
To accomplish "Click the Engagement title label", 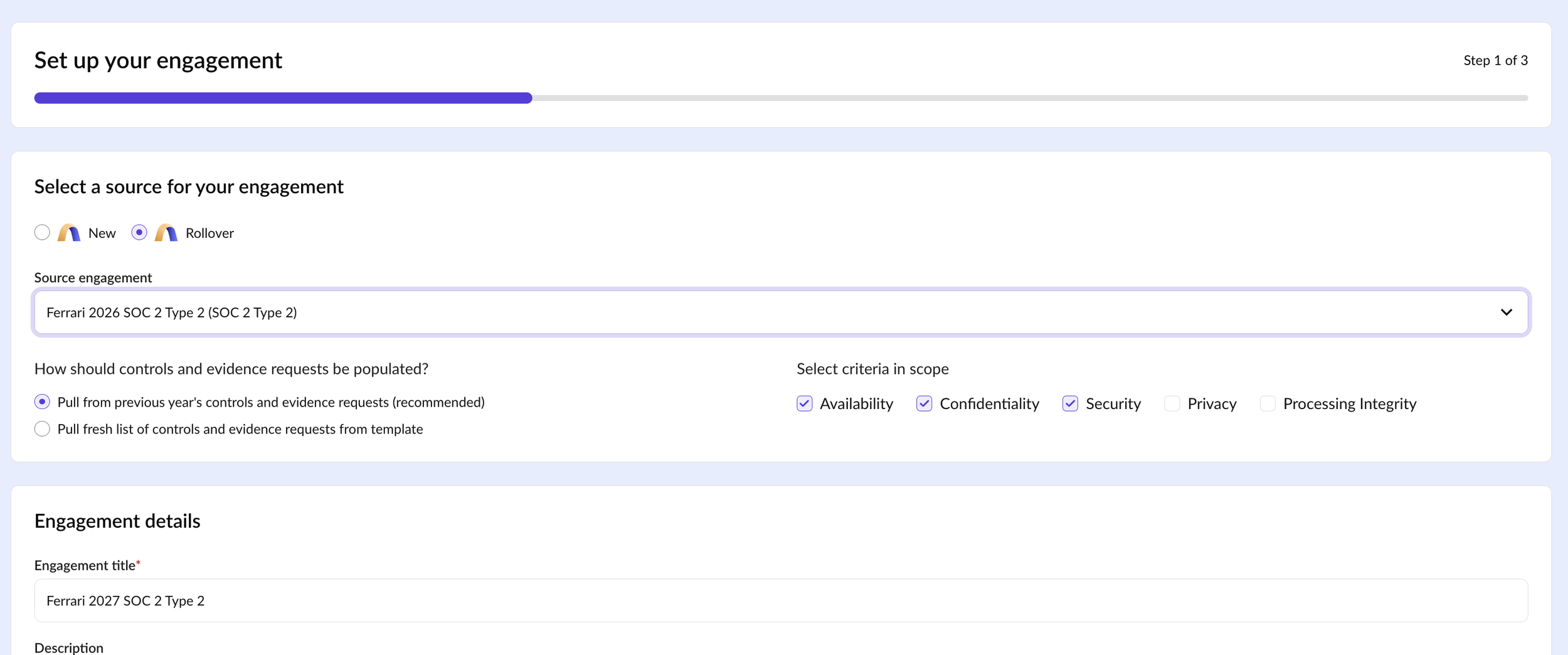I will pos(87,565).
